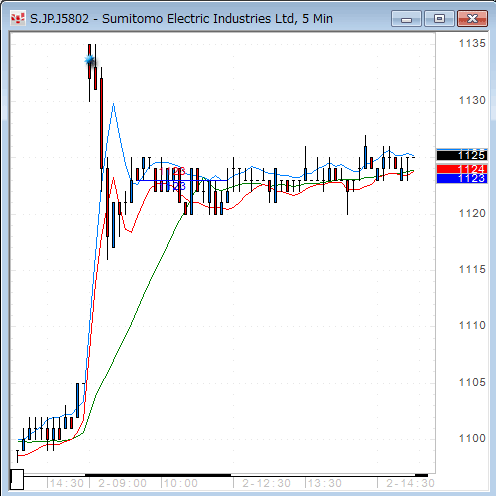
Task: Click the 2-09:00 time axis label
Action: pos(122,483)
